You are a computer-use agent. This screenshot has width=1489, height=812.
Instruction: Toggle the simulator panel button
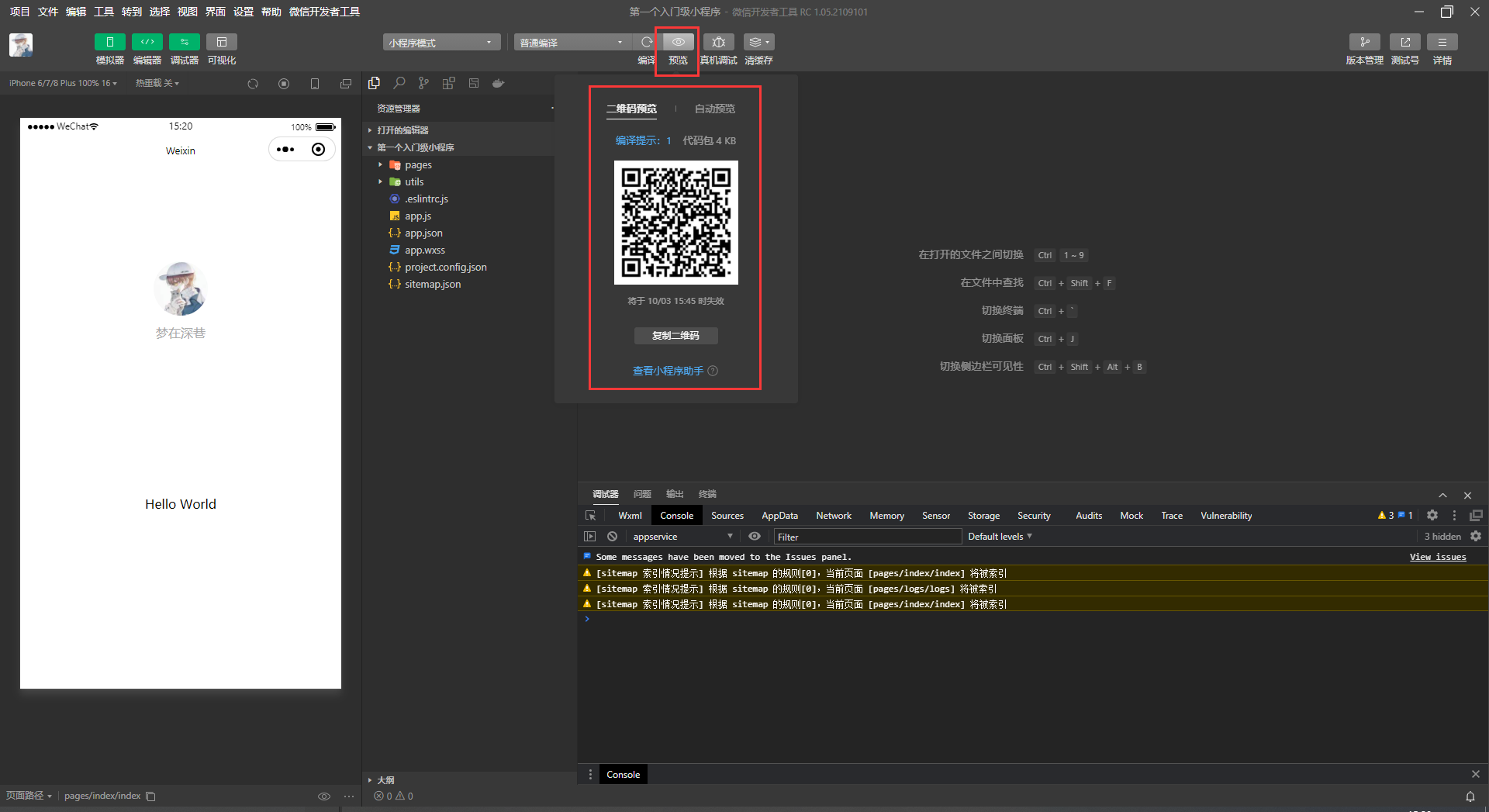pos(109,42)
